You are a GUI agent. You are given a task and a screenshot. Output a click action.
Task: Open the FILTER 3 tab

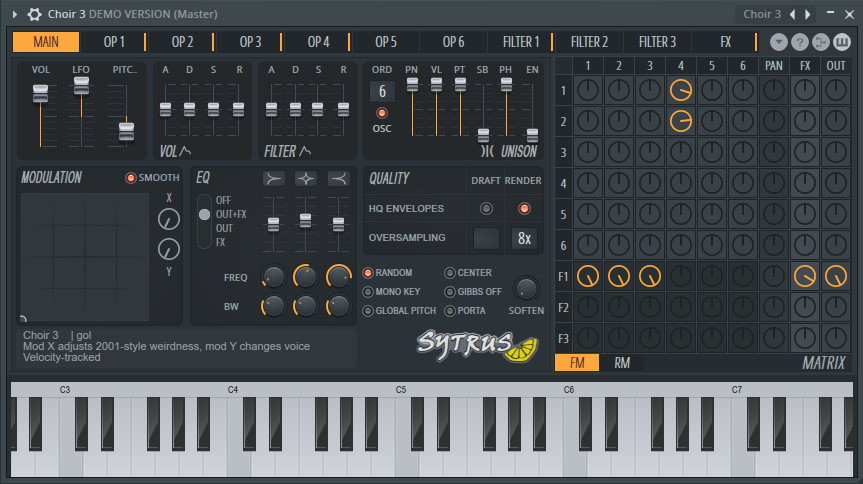click(657, 42)
